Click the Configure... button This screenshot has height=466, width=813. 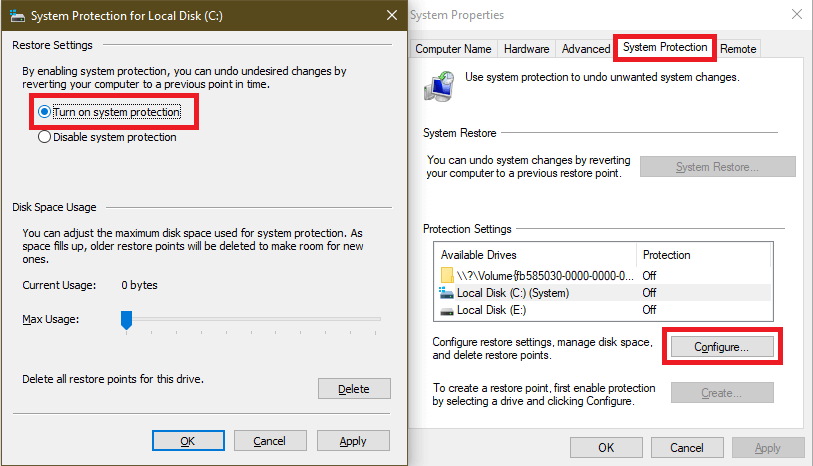tap(722, 347)
